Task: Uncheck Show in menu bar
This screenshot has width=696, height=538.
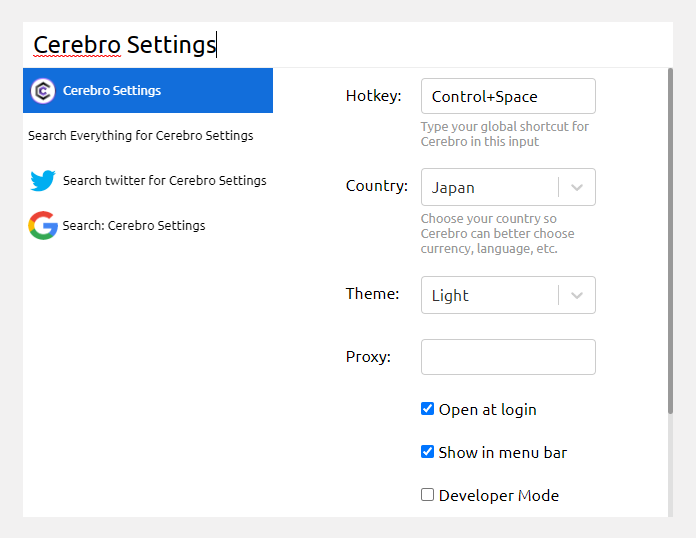Action: pos(427,452)
